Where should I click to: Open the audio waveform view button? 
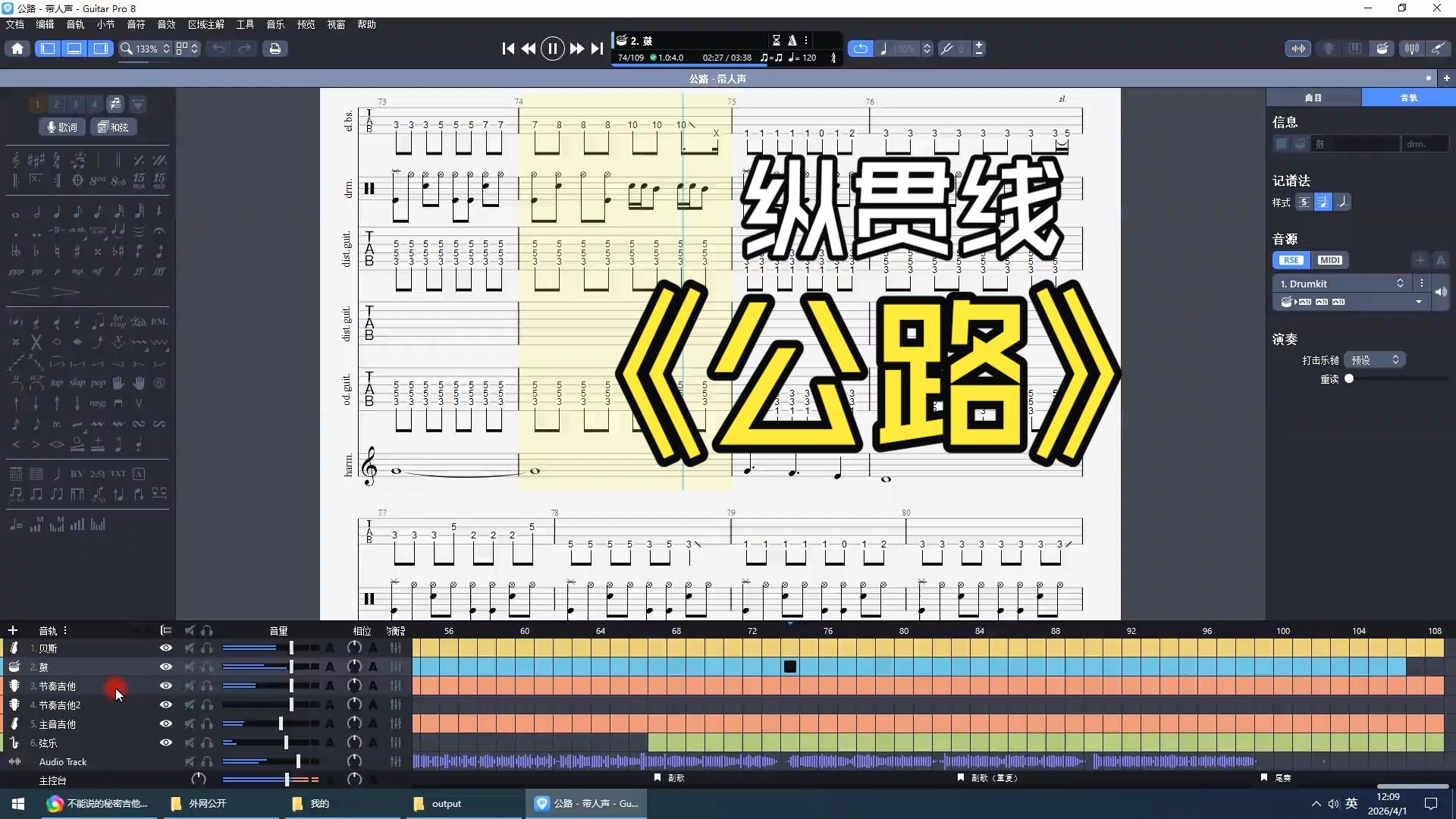(1298, 49)
